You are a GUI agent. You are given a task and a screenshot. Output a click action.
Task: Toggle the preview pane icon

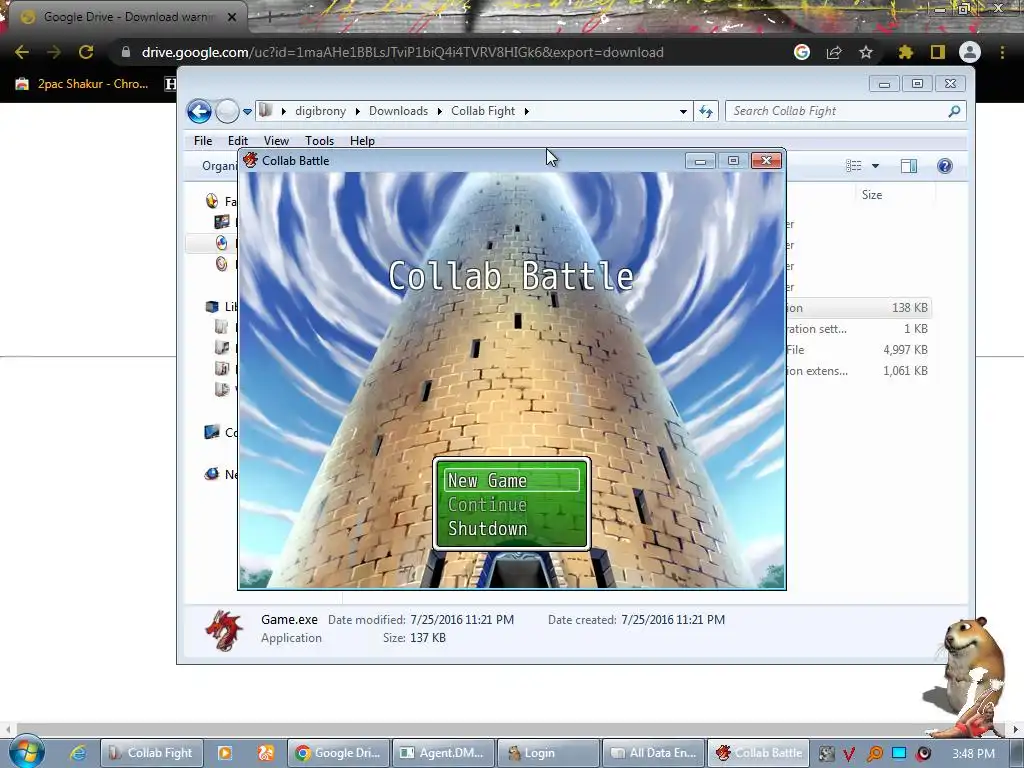(x=909, y=166)
